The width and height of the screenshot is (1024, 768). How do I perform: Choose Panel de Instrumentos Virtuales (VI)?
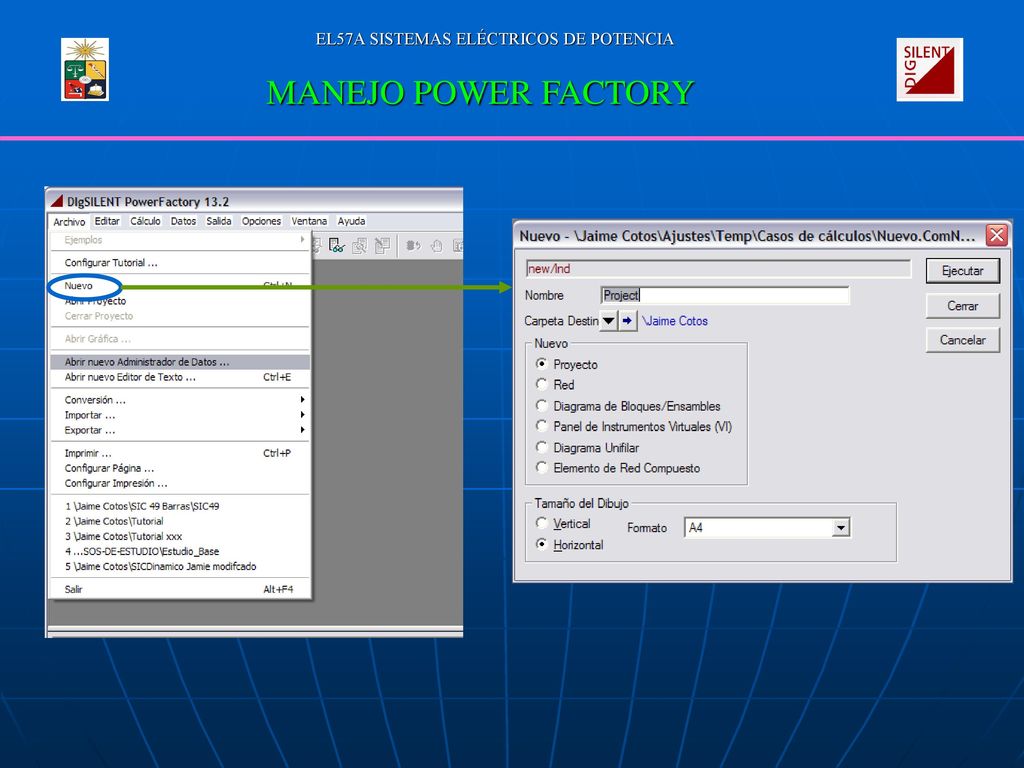541,426
